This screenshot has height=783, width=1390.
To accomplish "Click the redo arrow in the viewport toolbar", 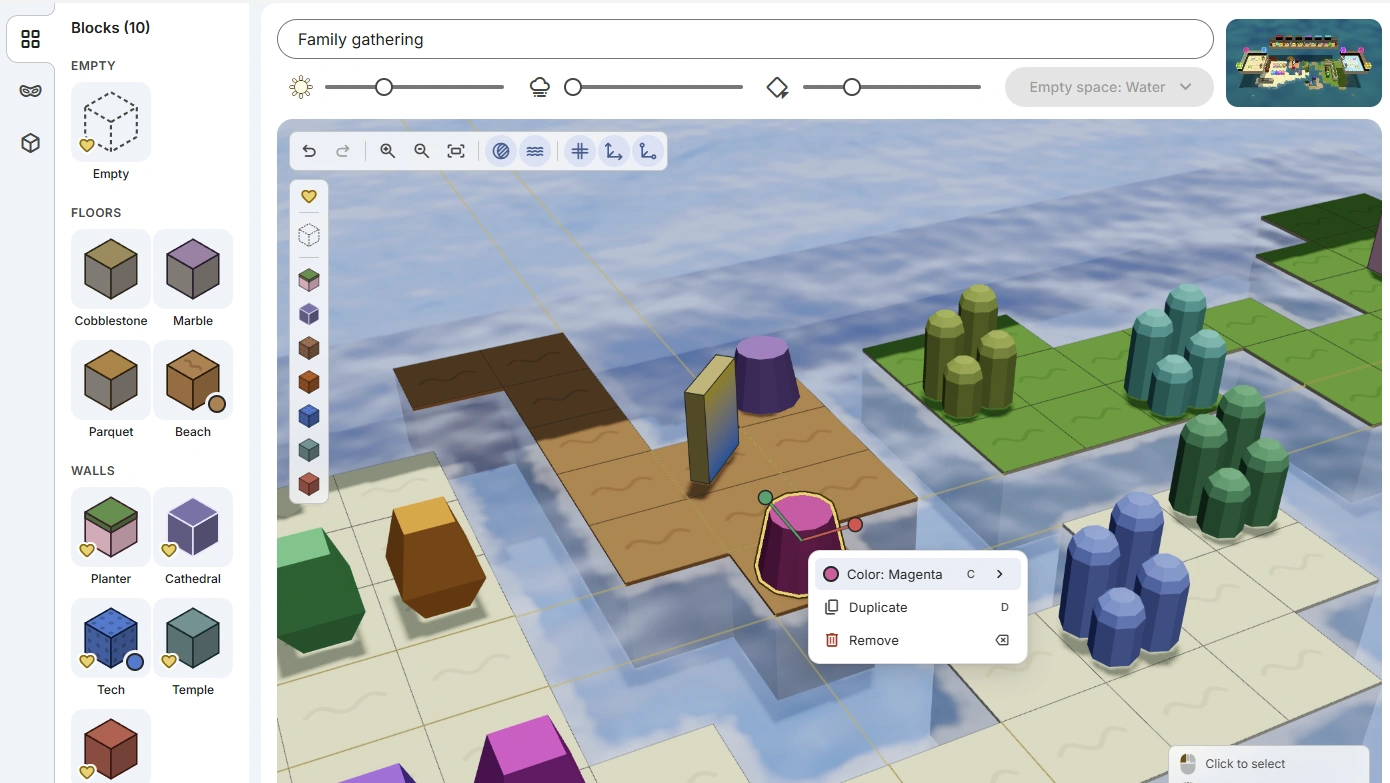I will coord(342,151).
